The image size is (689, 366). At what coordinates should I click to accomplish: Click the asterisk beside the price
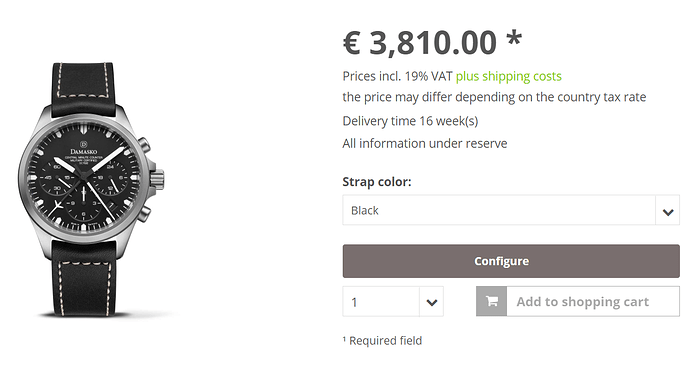pos(514,39)
